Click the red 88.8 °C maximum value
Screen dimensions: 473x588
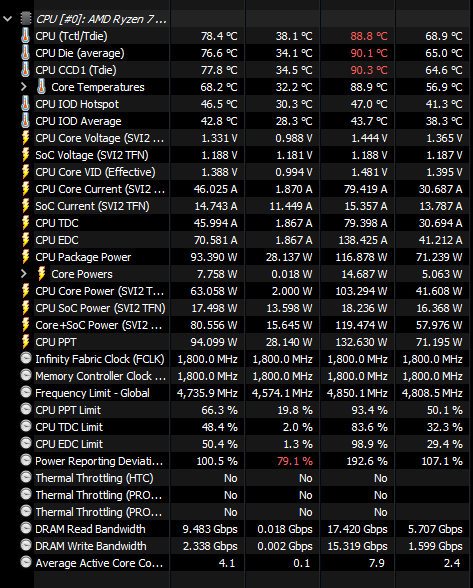click(x=369, y=36)
